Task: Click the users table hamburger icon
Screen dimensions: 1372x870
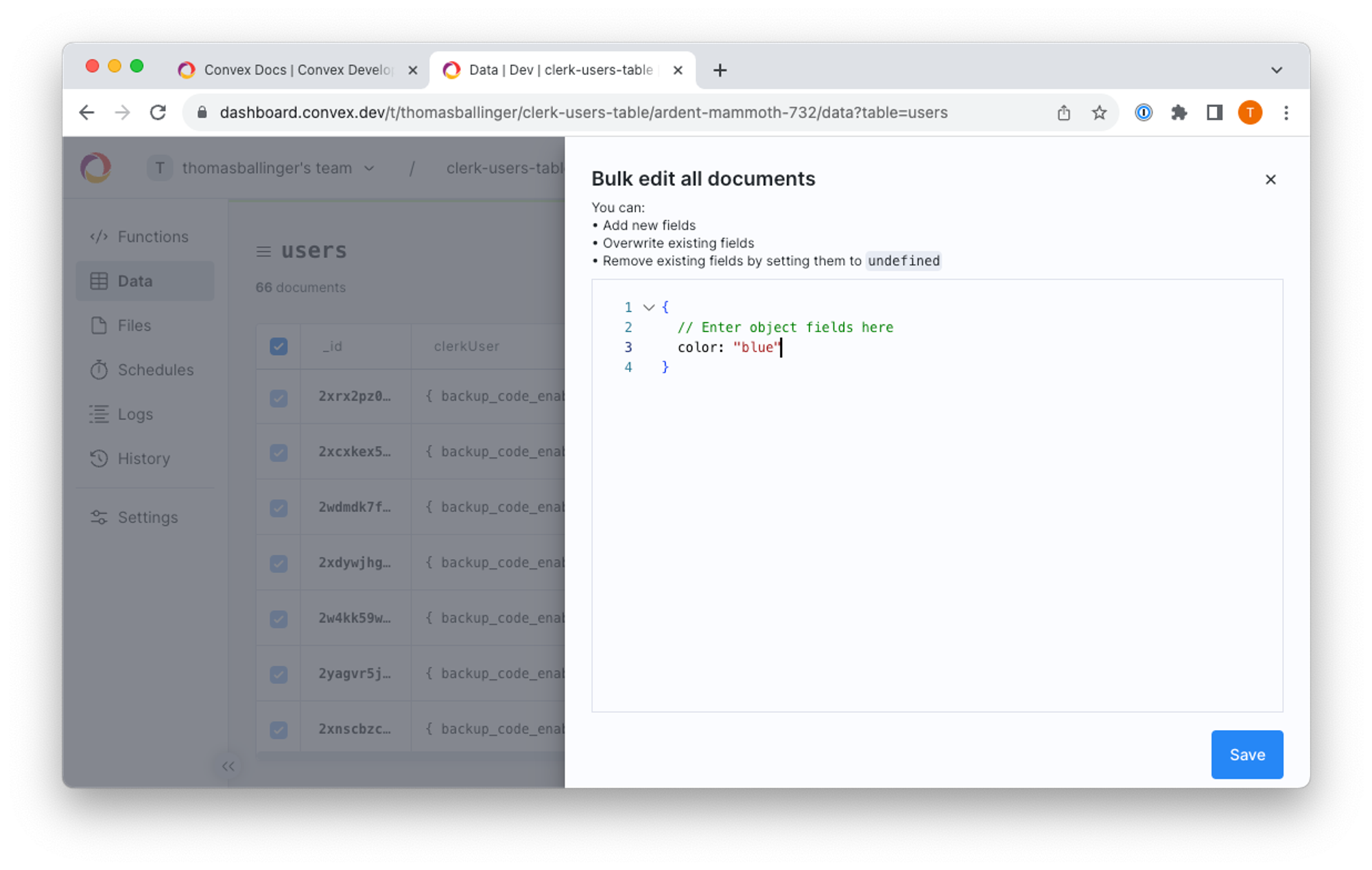Action: tap(263, 251)
